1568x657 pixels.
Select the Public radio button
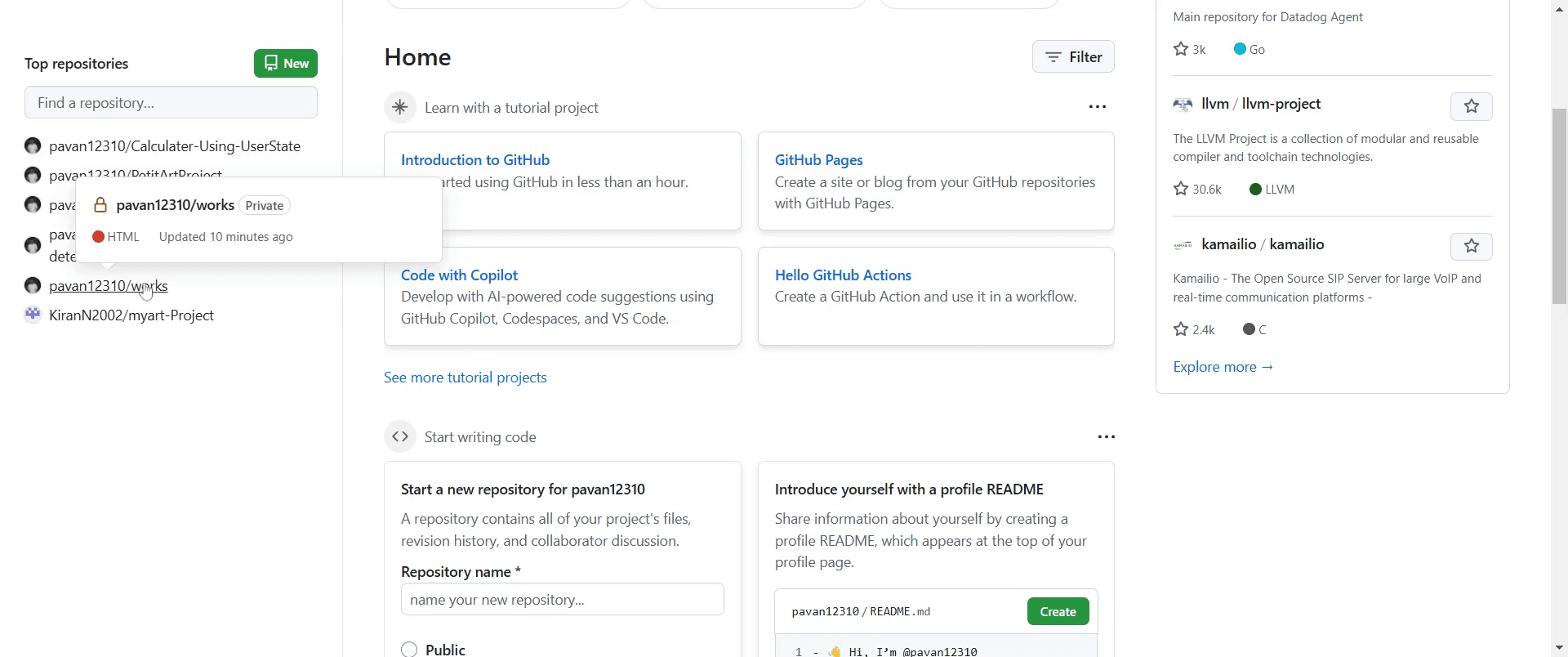[x=409, y=650]
